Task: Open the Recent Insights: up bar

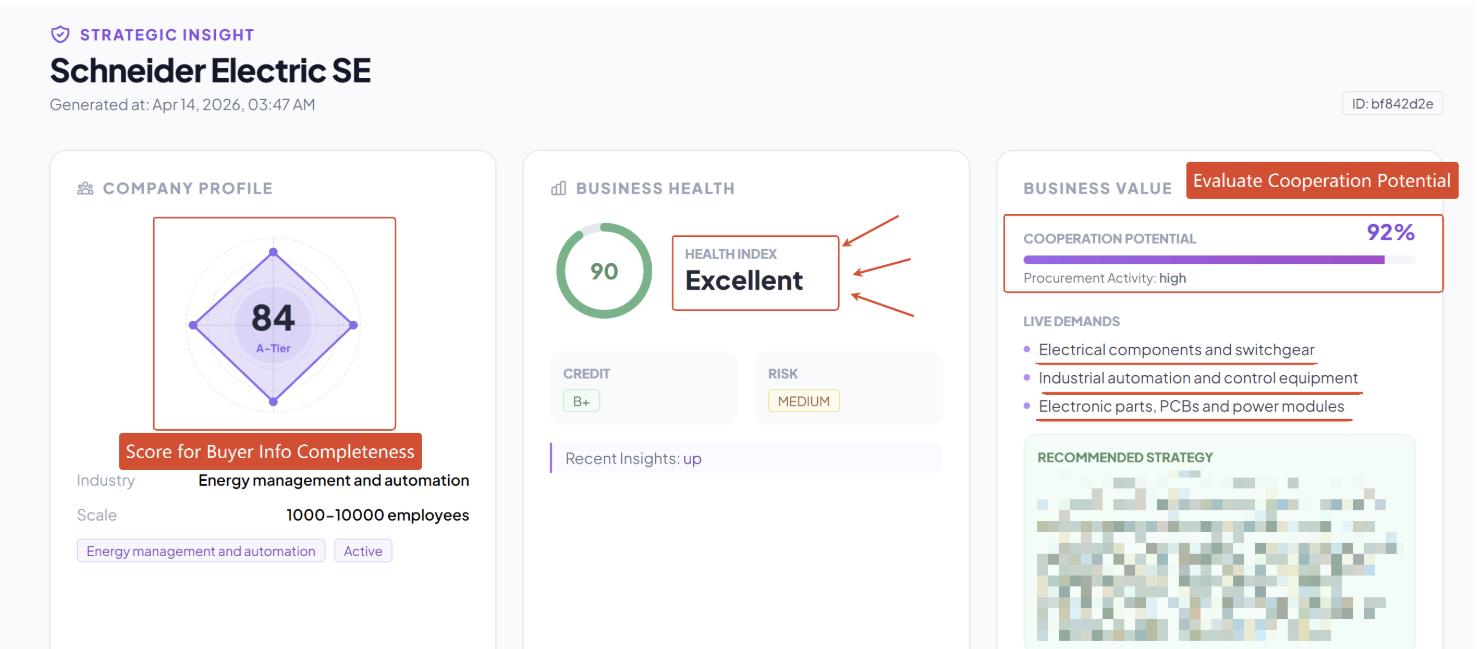Action: tap(746, 458)
